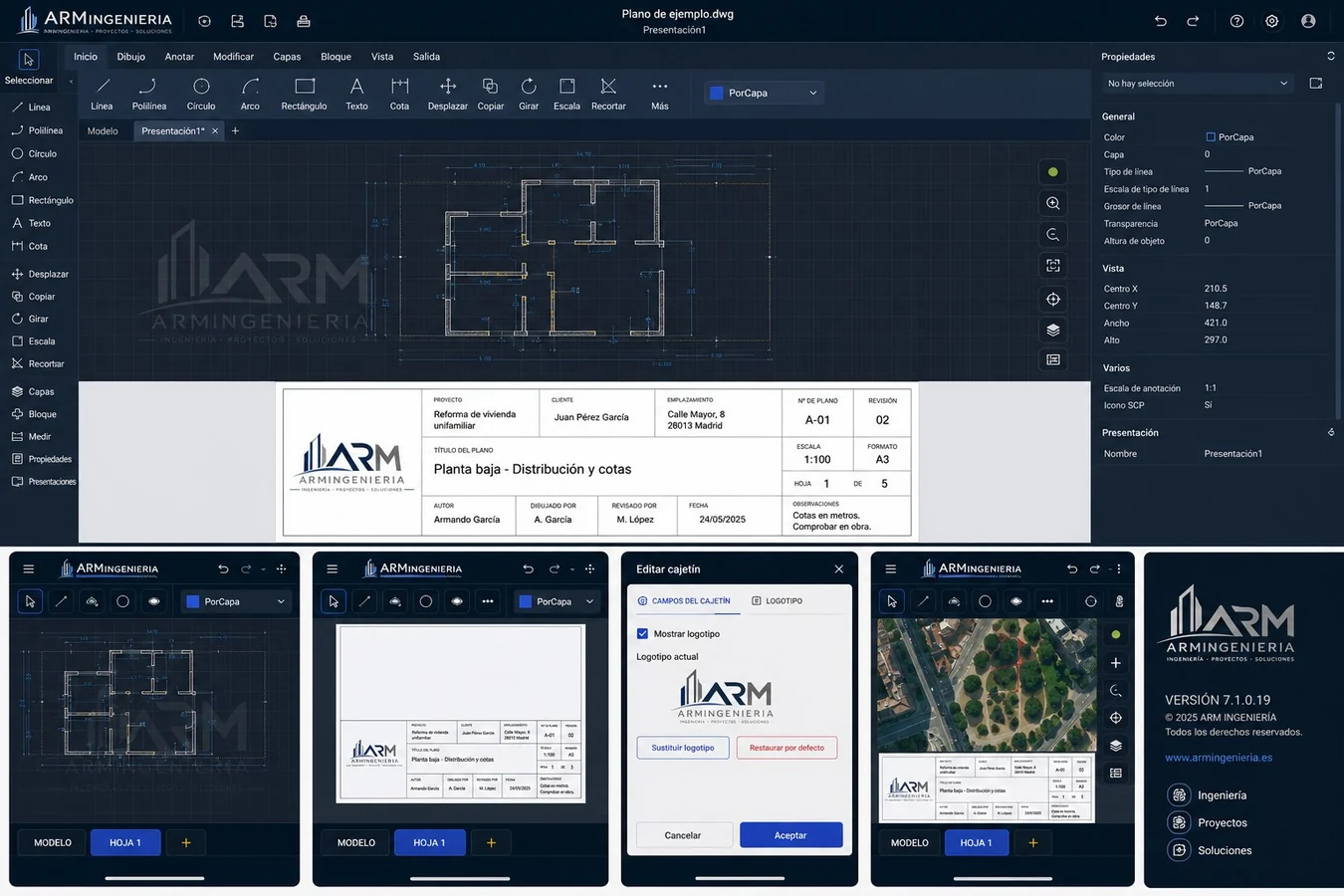This screenshot has height=896, width=1344.
Task: Open the PorCapa dropdown in the main ribbon
Action: (765, 94)
